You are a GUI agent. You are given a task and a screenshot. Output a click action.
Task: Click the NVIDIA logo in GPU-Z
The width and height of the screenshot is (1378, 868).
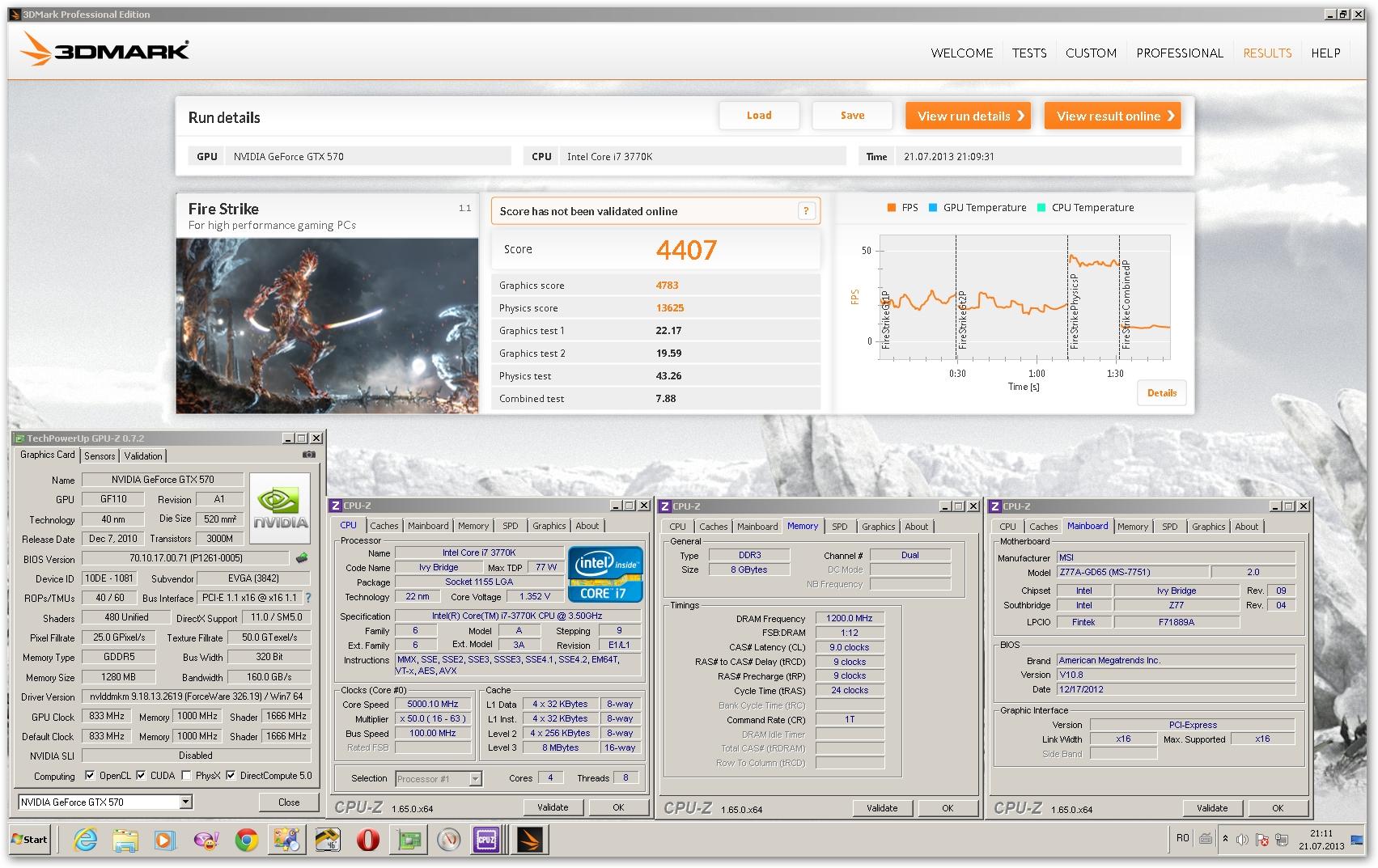click(x=280, y=508)
